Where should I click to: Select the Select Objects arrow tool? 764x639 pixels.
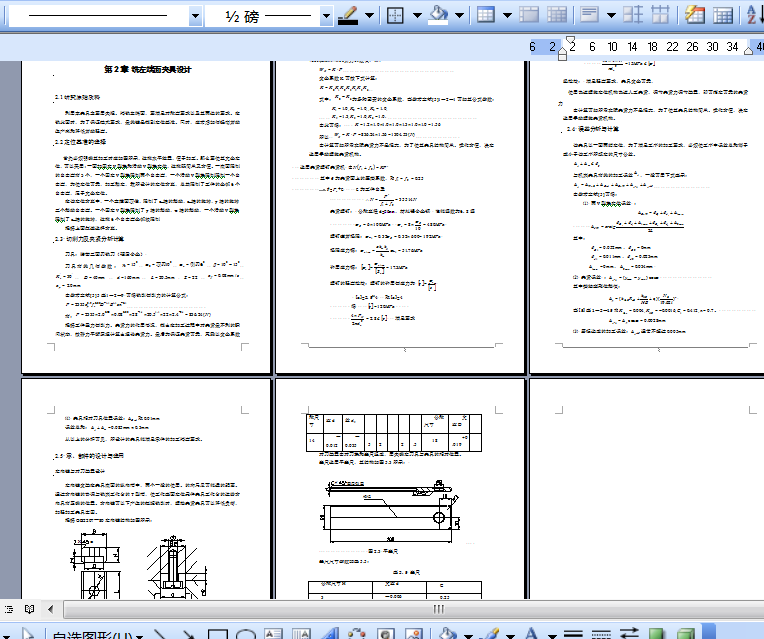[x=27, y=634]
